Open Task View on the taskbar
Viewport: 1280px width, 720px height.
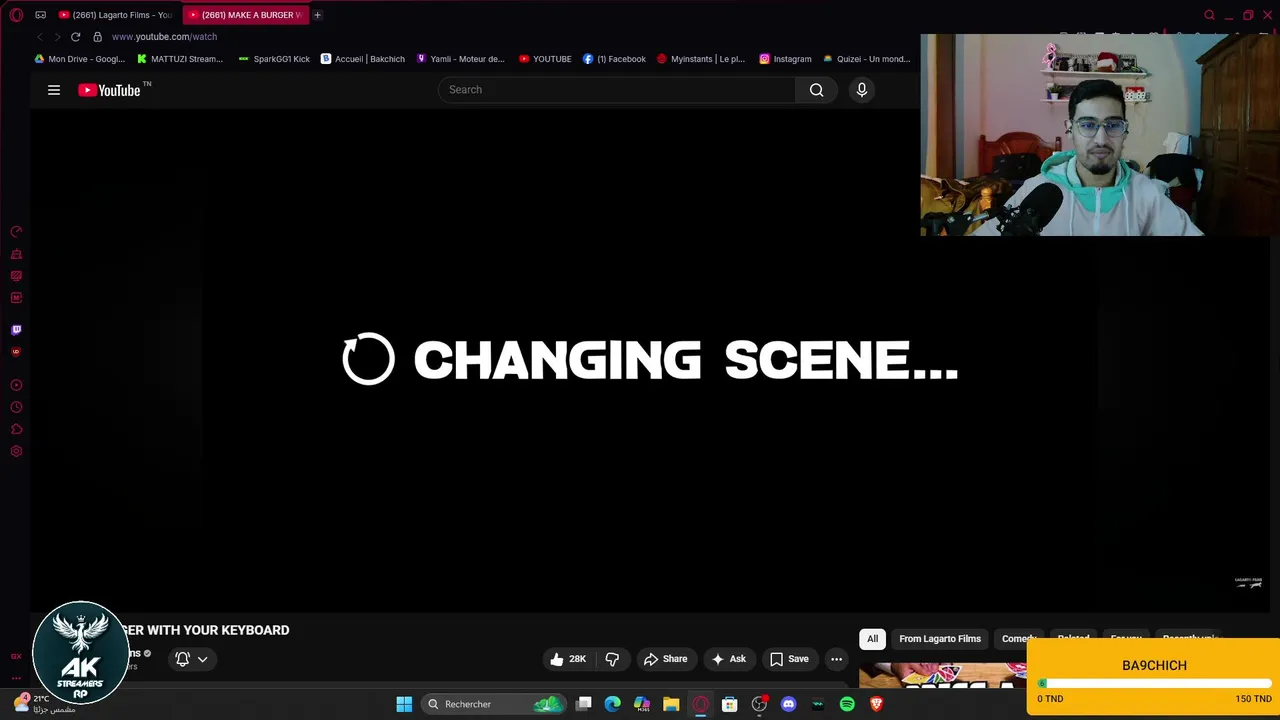point(584,704)
